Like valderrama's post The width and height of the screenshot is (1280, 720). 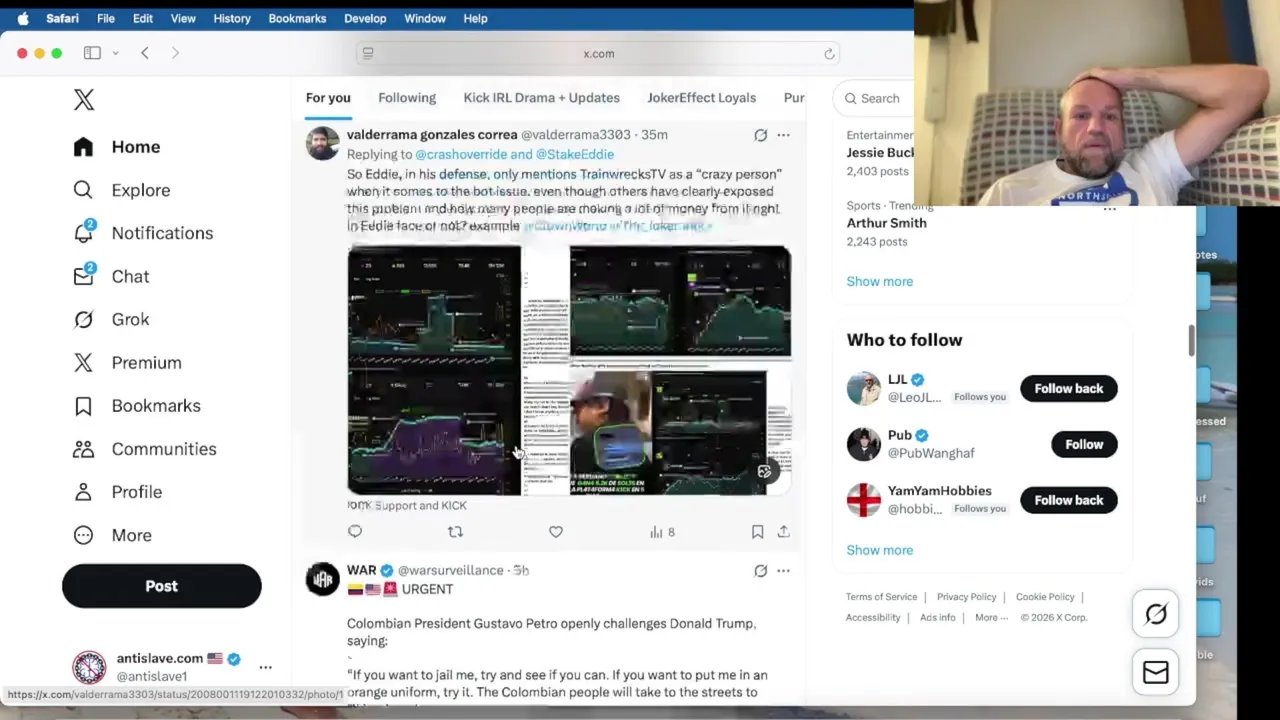[556, 532]
